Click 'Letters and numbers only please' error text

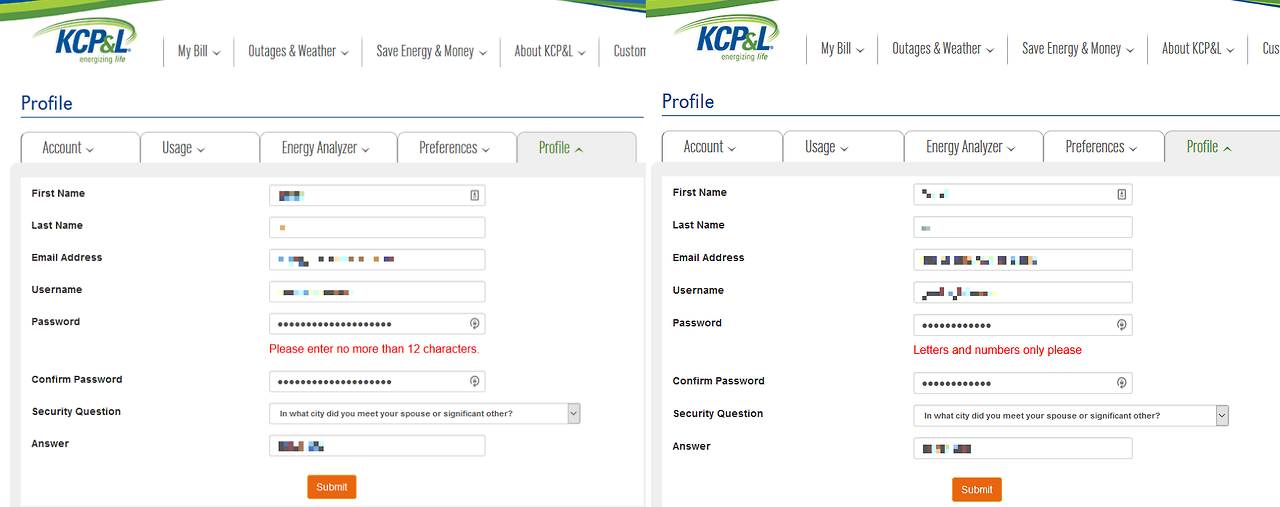(997, 350)
